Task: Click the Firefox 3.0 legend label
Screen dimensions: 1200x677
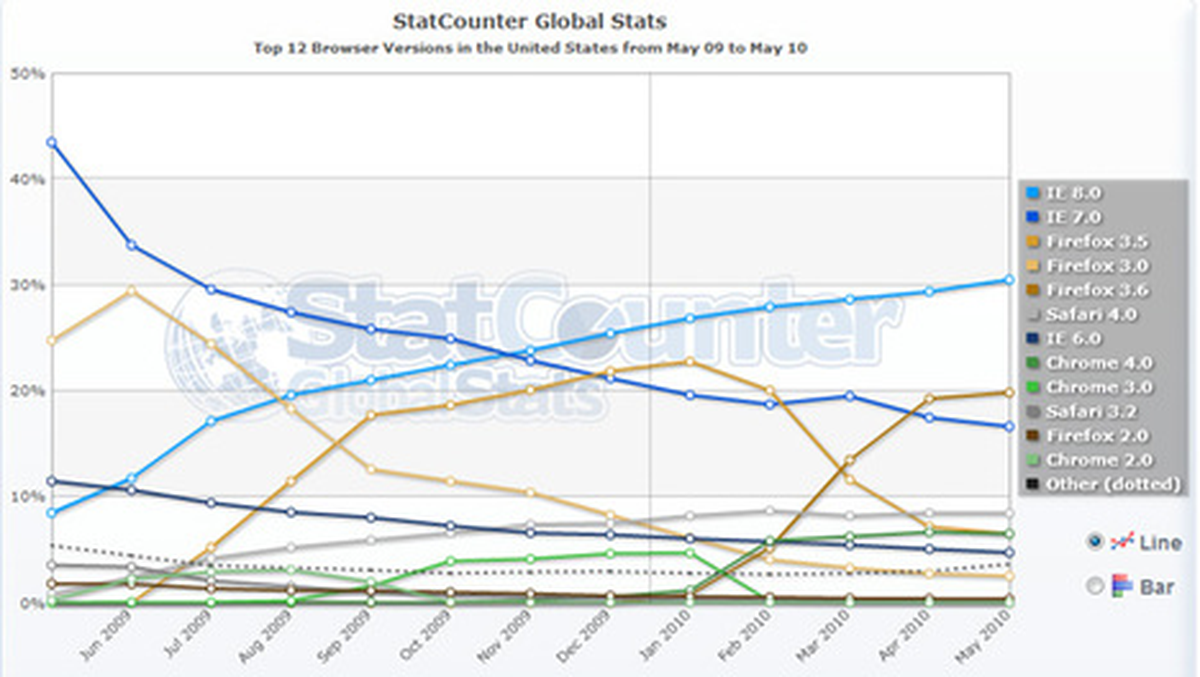Action: click(1098, 266)
